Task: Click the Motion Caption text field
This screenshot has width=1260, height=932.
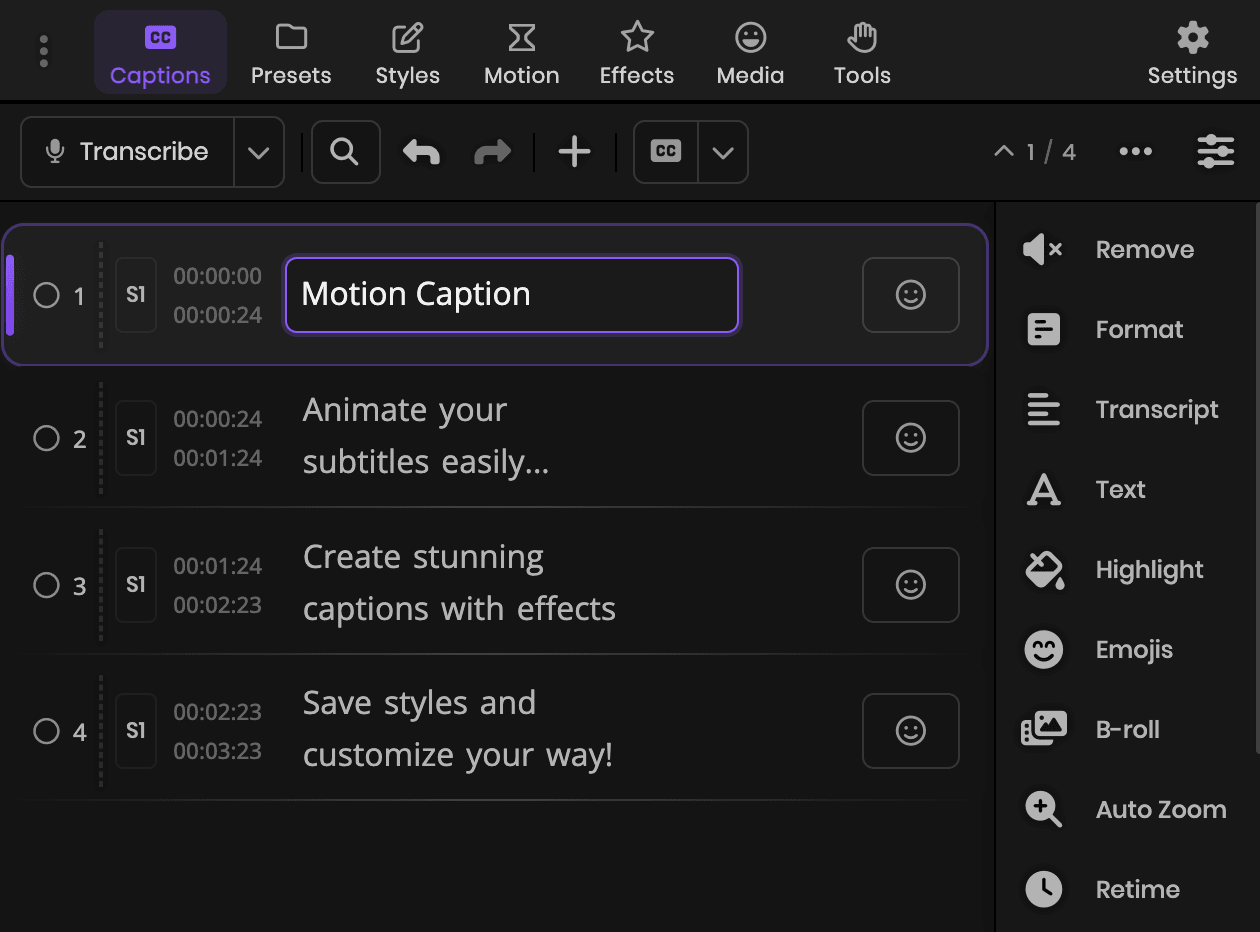Action: click(x=512, y=295)
